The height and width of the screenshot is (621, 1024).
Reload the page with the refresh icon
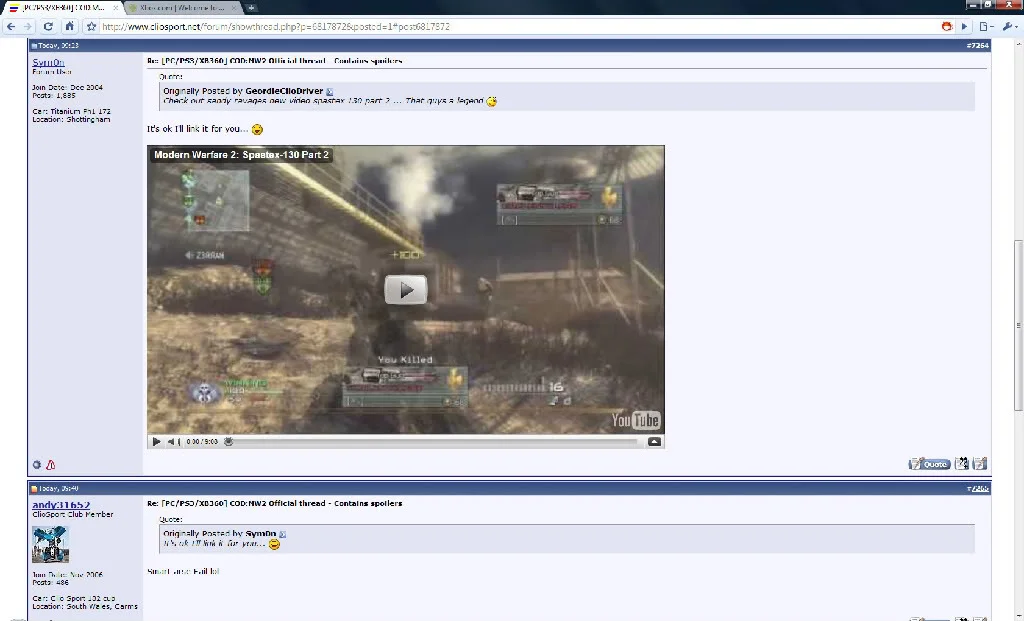point(48,27)
